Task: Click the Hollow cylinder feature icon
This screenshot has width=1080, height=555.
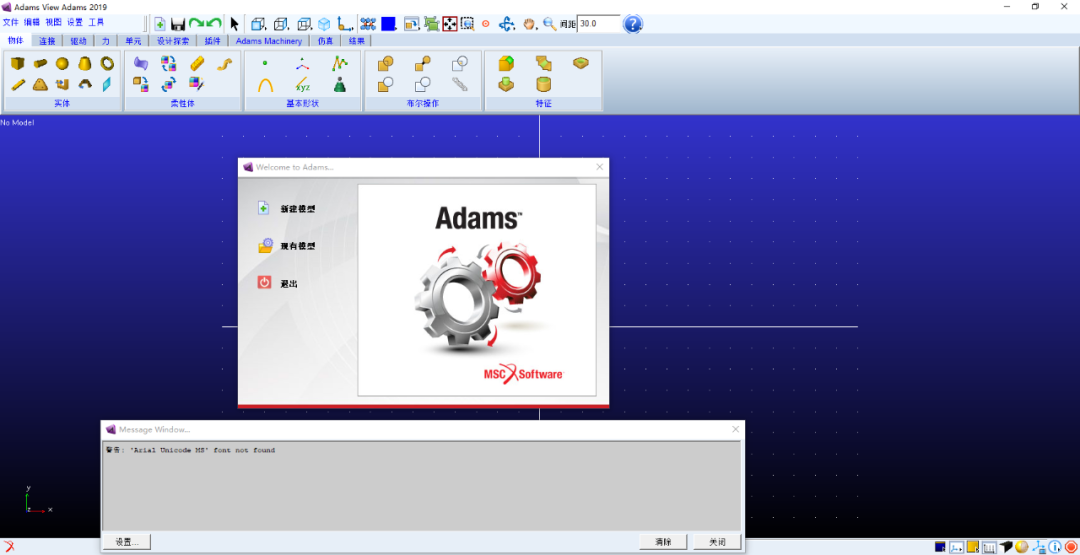Action: [543, 84]
